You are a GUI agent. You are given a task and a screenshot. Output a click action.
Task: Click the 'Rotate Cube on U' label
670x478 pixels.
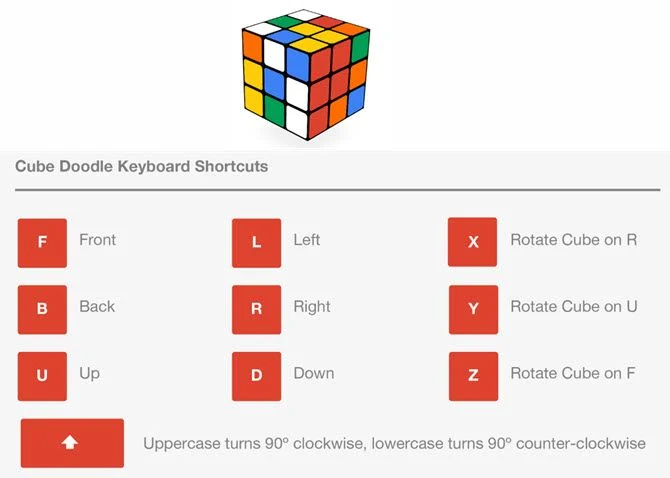click(574, 306)
